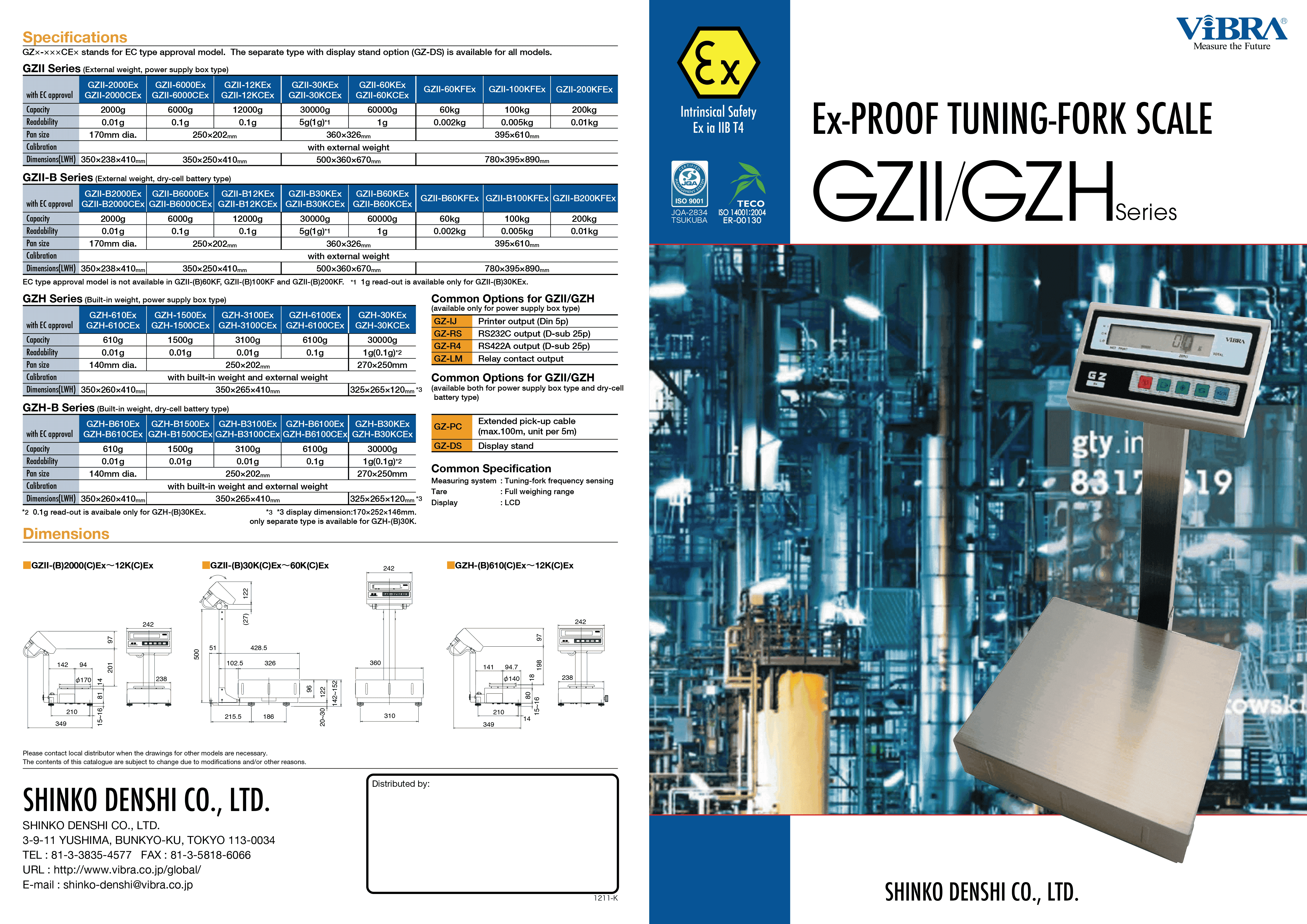Click the 1211-K catalogue code
The height and width of the screenshot is (924, 1307).
(606, 898)
